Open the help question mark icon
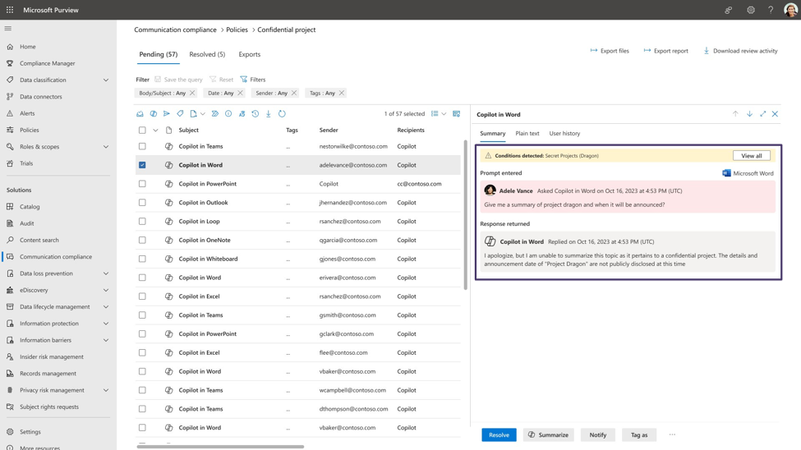Image resolution: width=801 pixels, height=450 pixels. point(770,10)
